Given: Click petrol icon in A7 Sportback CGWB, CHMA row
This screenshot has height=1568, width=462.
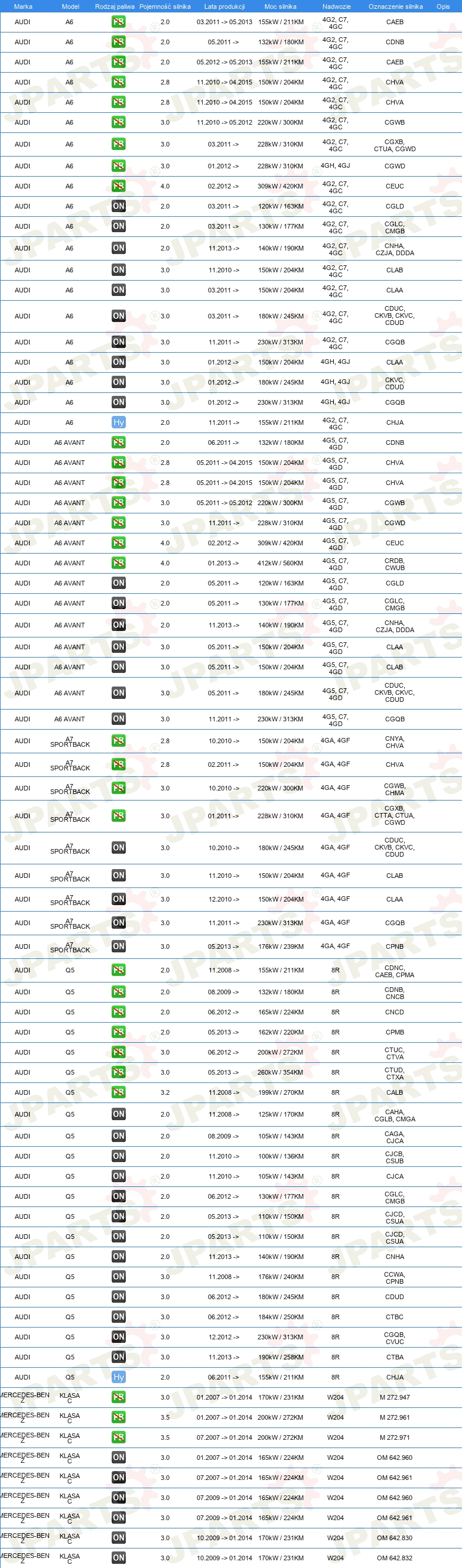Looking at the screenshot, I should [119, 788].
